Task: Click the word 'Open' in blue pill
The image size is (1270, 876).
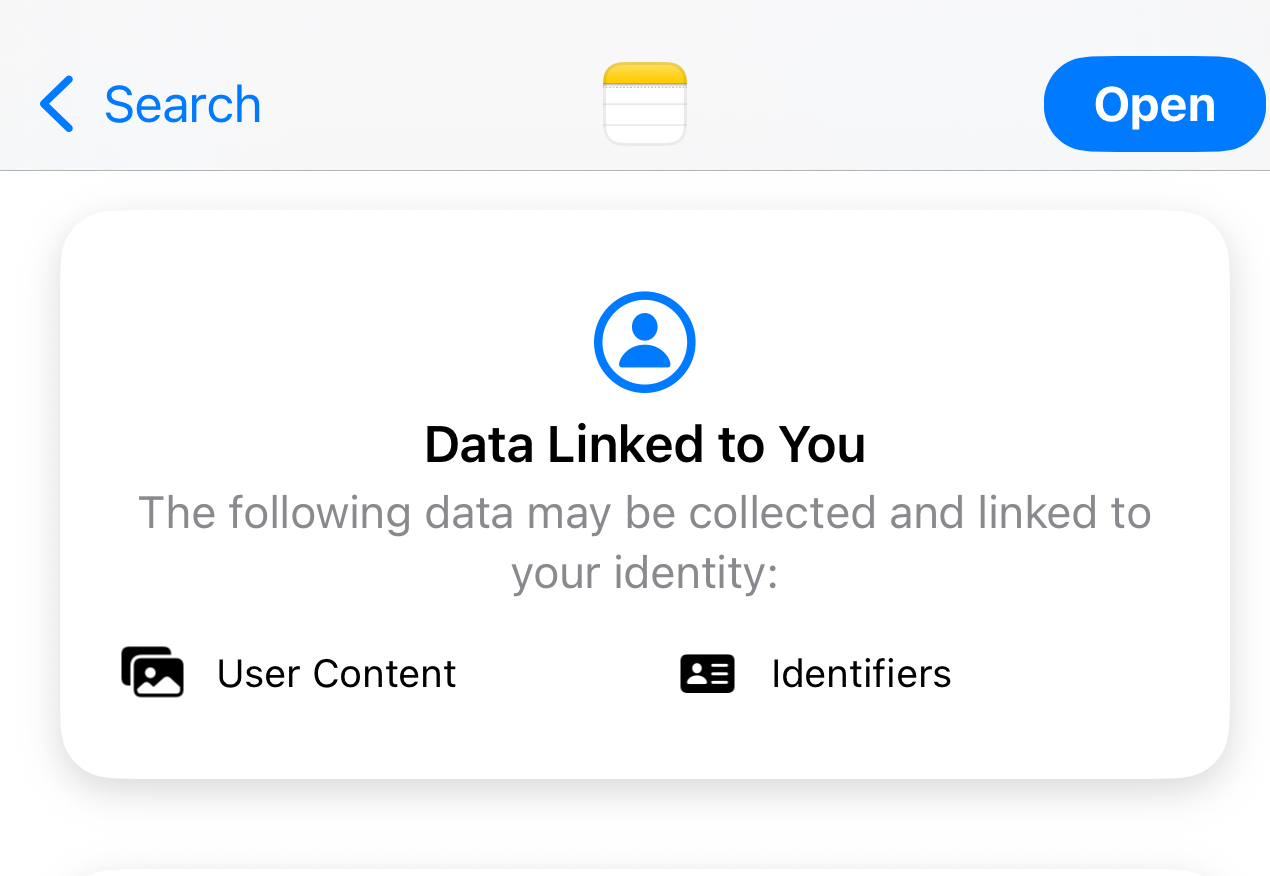Action: [1155, 104]
